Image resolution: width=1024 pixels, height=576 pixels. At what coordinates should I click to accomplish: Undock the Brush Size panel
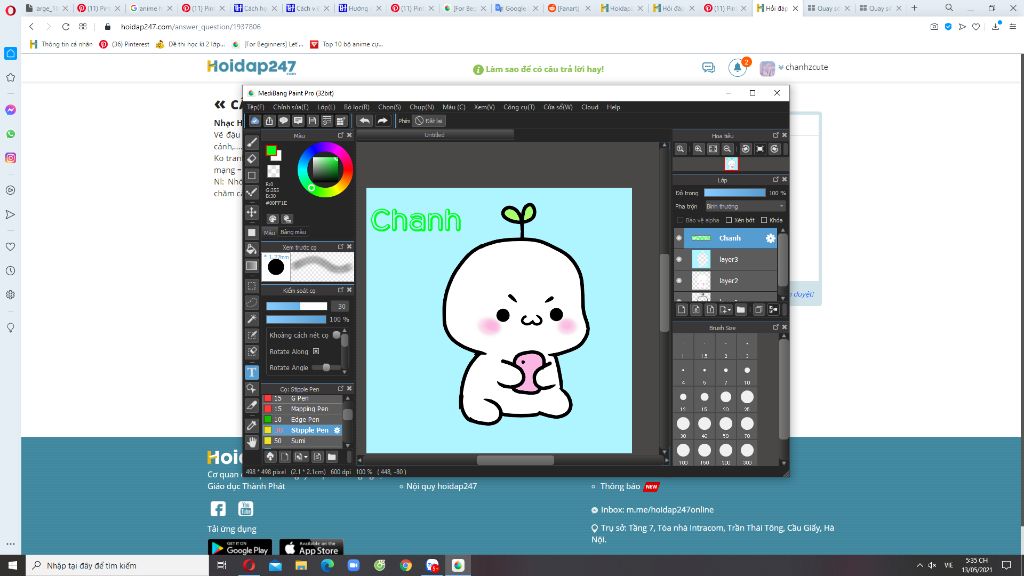(775, 327)
